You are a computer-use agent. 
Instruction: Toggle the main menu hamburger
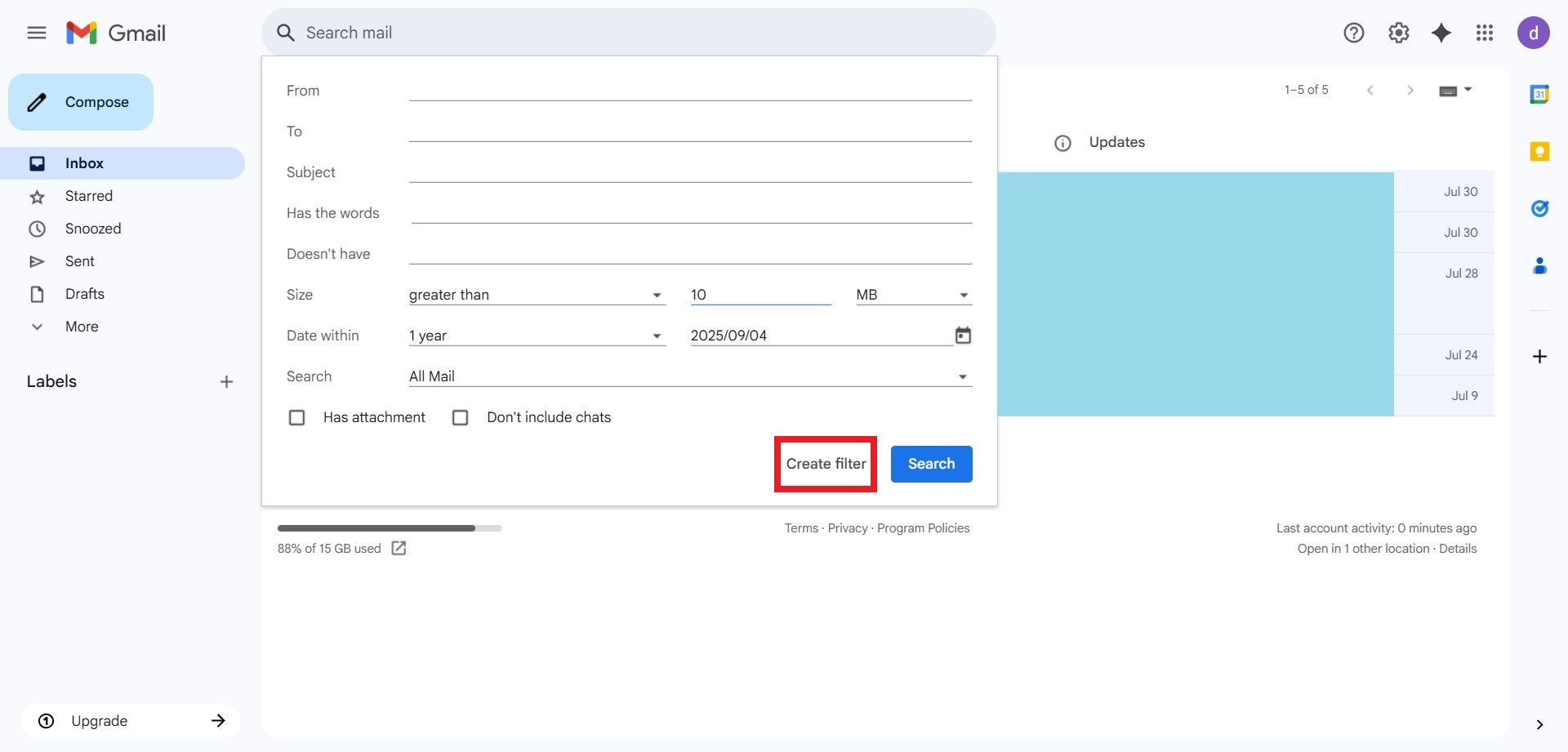coord(37,33)
